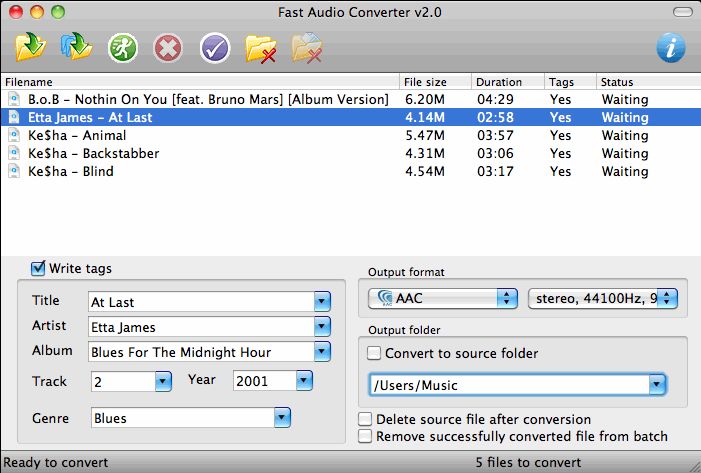Viewport: 701px width, 473px height.
Task: Click the file icon for B.o.B row
Action: (14, 99)
